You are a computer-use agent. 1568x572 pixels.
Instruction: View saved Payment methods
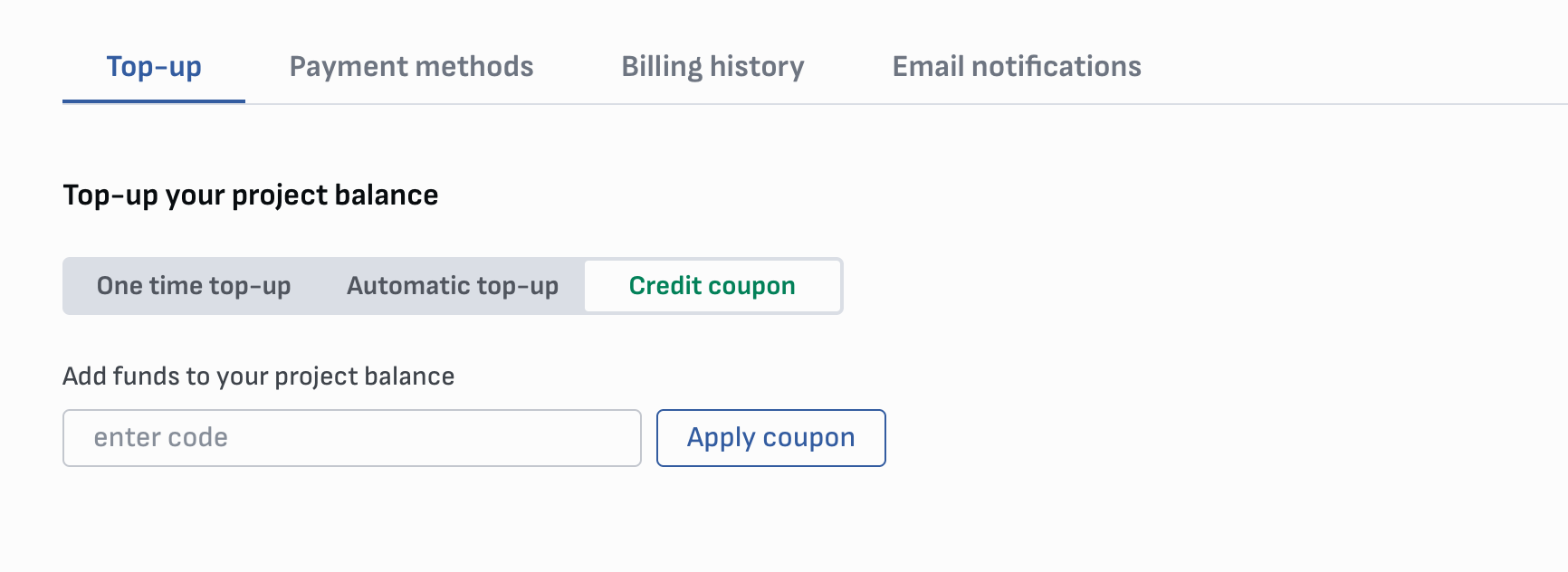click(x=411, y=67)
